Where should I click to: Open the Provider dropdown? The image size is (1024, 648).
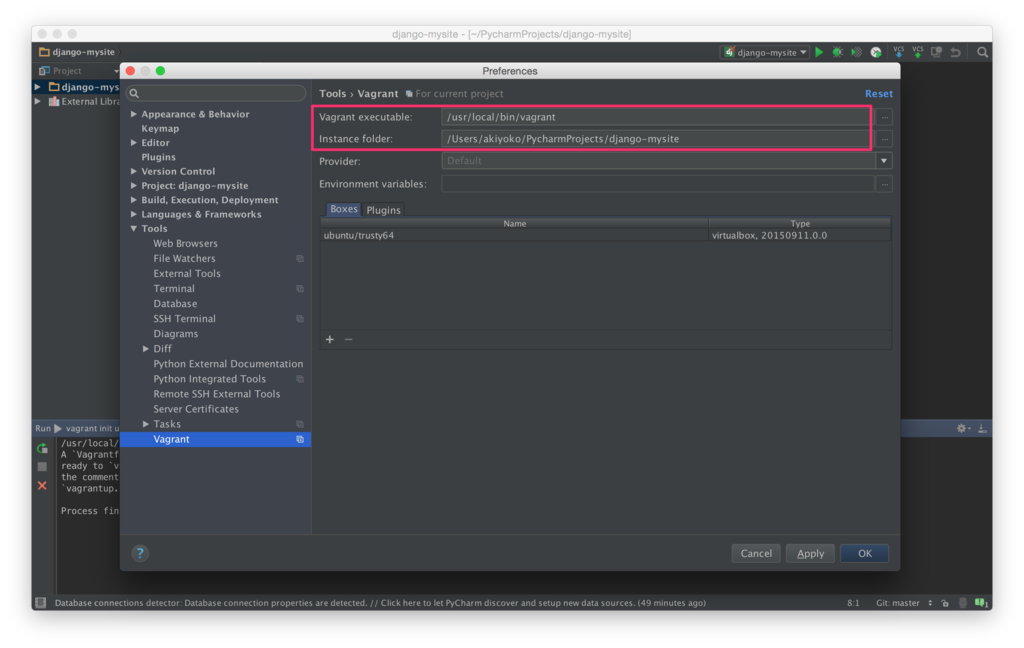point(884,161)
